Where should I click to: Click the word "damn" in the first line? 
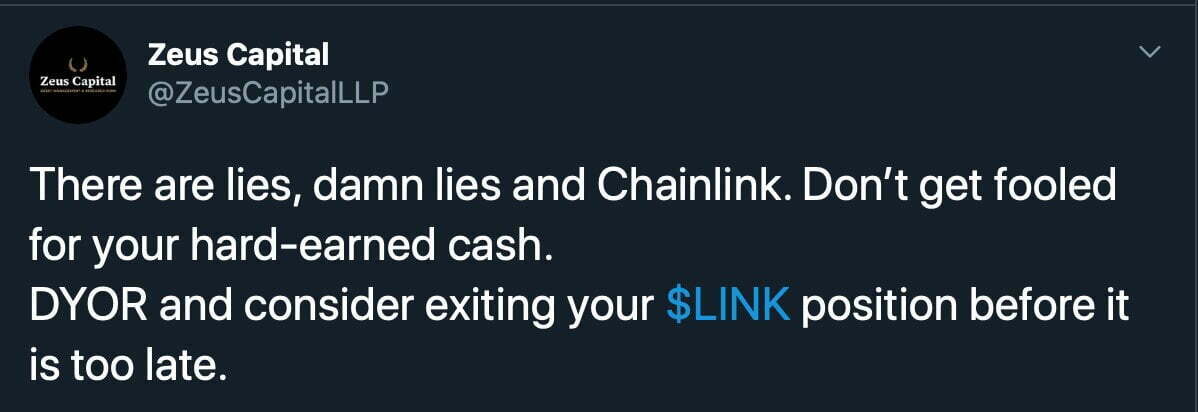362,187
